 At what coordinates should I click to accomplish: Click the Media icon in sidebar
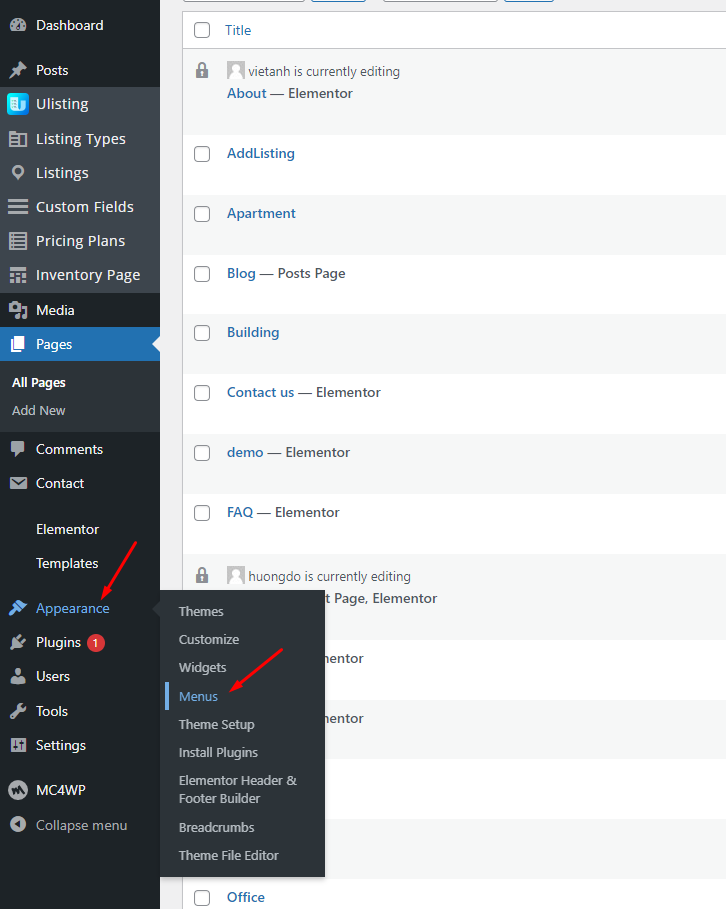pyautogui.click(x=17, y=310)
